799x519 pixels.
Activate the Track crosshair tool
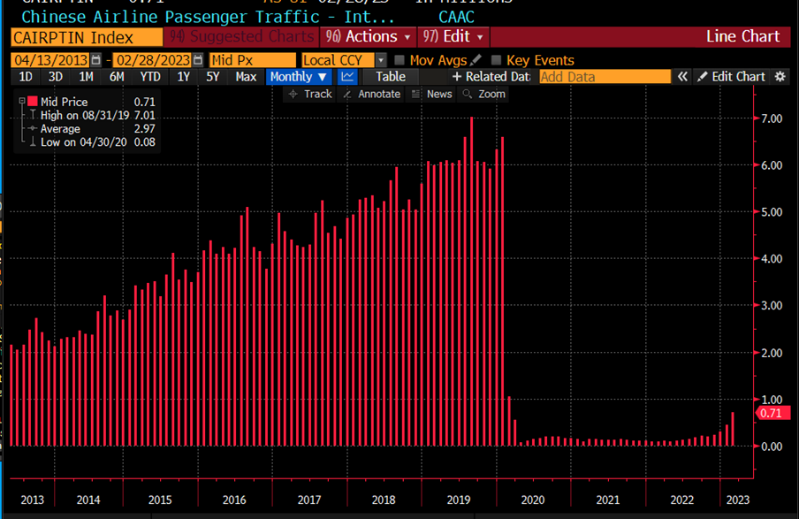(310, 94)
